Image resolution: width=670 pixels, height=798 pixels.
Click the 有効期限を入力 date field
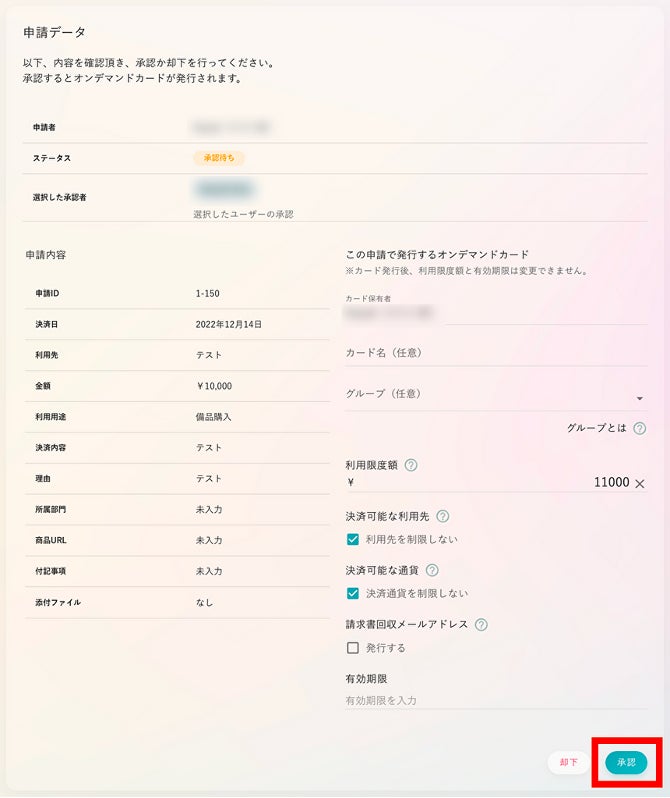click(496, 701)
